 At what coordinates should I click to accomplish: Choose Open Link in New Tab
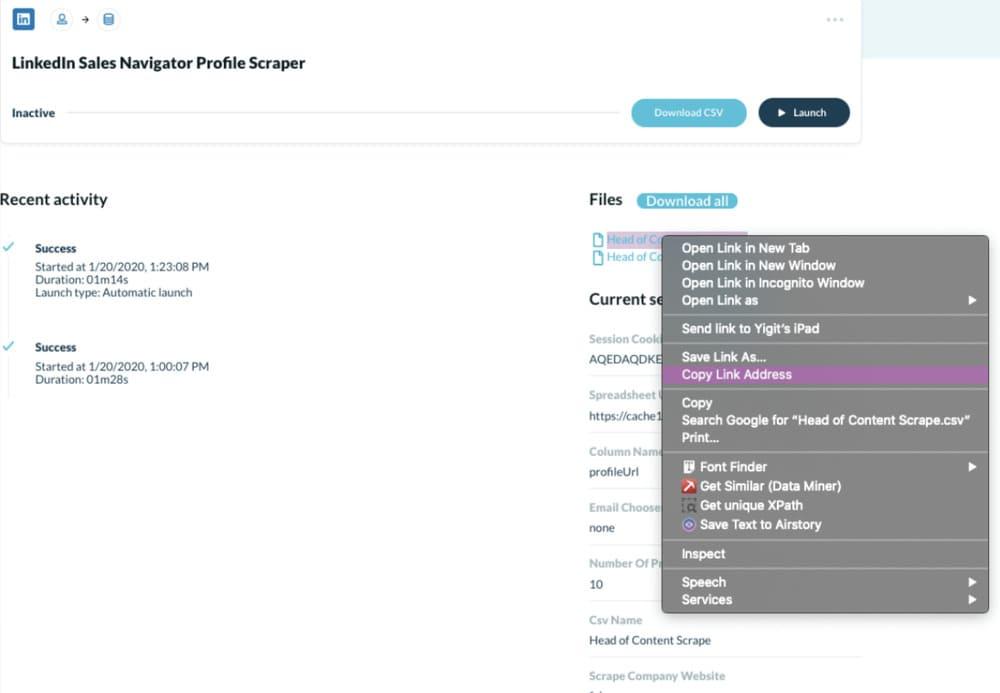(x=825, y=248)
